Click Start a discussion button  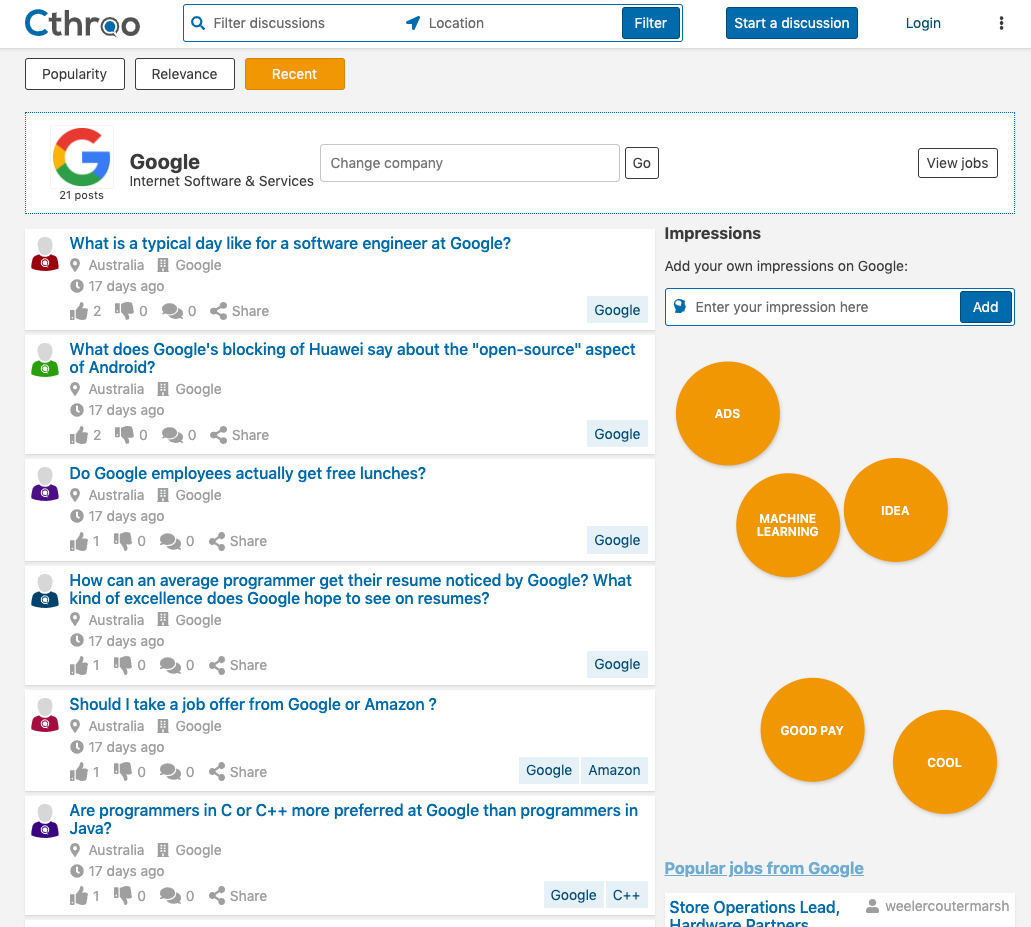pyautogui.click(x=792, y=24)
